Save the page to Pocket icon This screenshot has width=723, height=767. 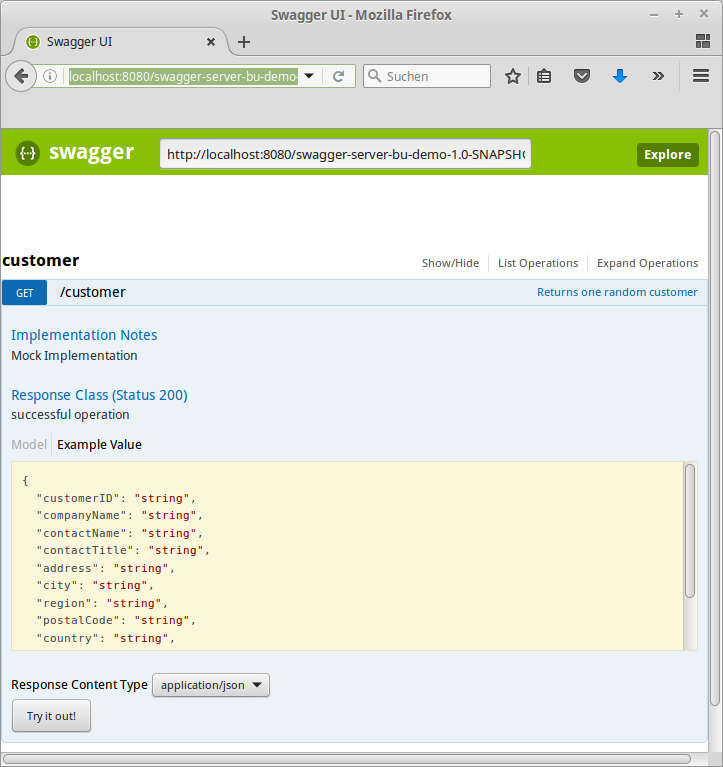click(582, 76)
